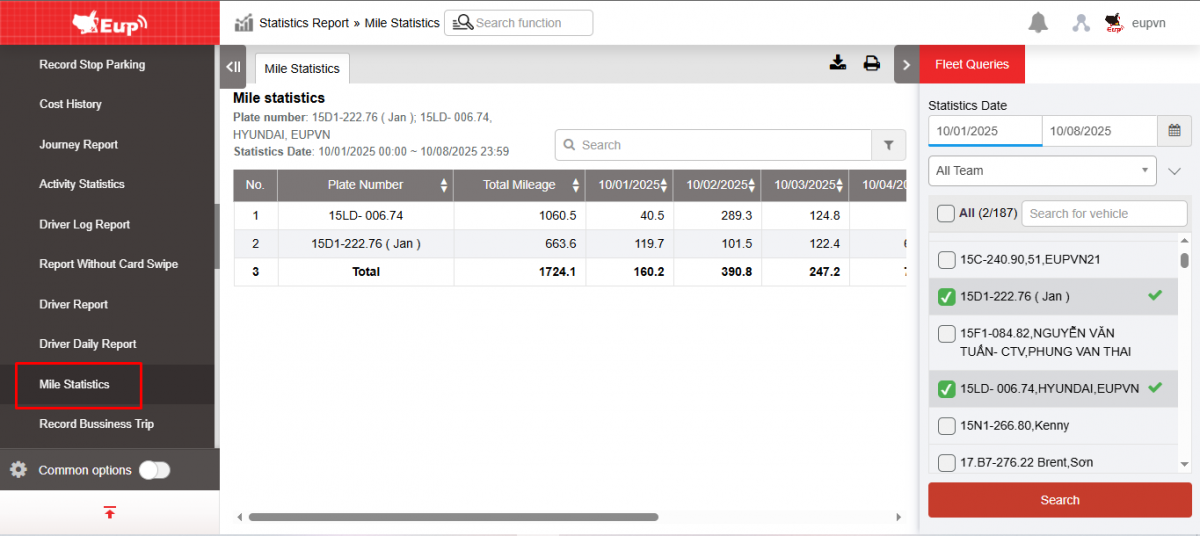Open the calendar date picker icon
The height and width of the screenshot is (536, 1200).
point(1174,131)
